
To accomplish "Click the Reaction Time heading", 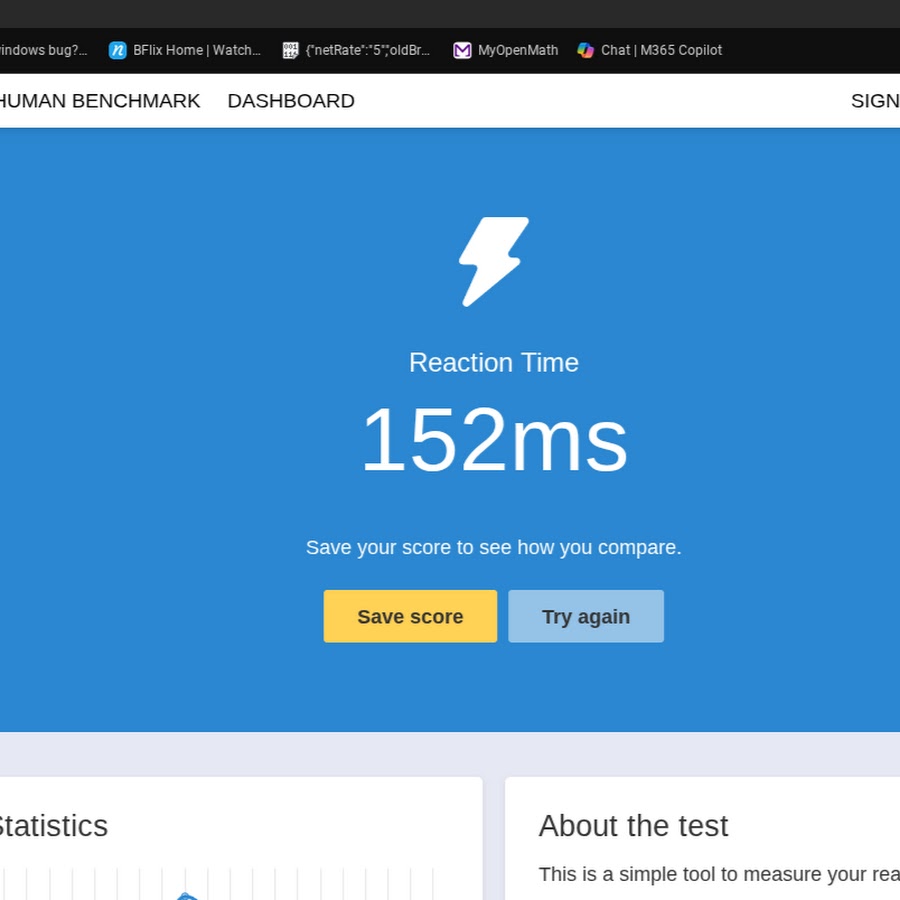I will tap(493, 362).
